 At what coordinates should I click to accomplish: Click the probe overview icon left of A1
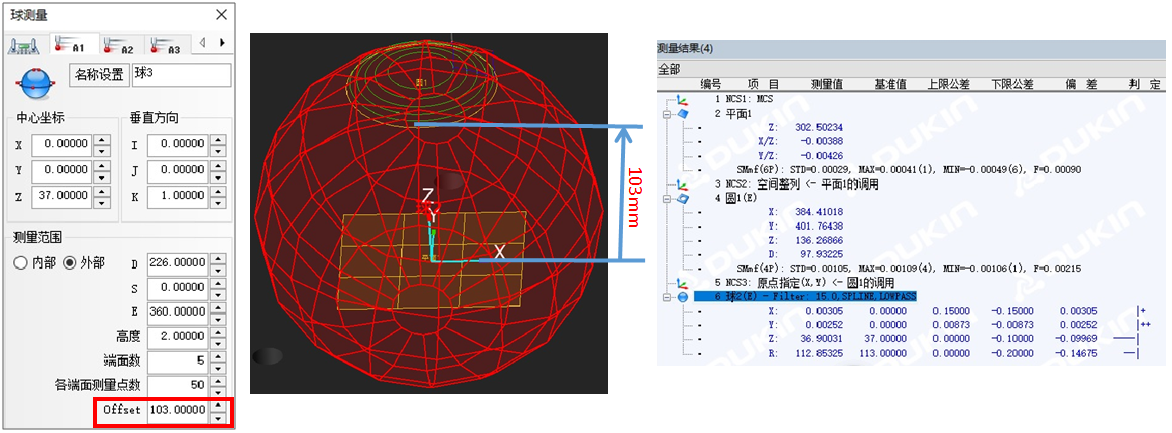pyautogui.click(x=22, y=46)
